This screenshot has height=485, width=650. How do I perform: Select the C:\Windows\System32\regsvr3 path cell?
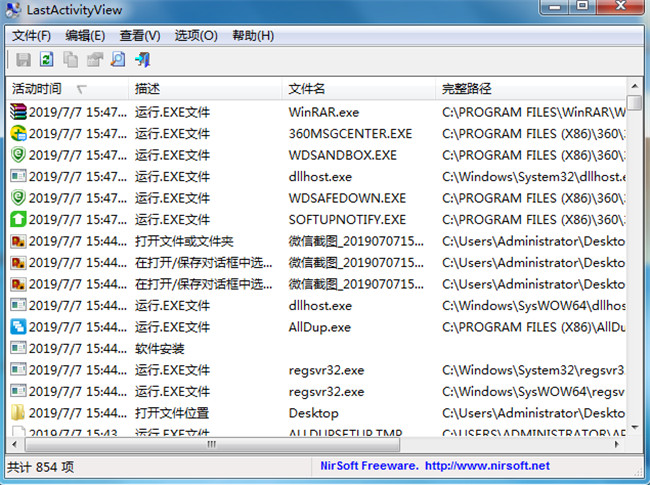(534, 370)
